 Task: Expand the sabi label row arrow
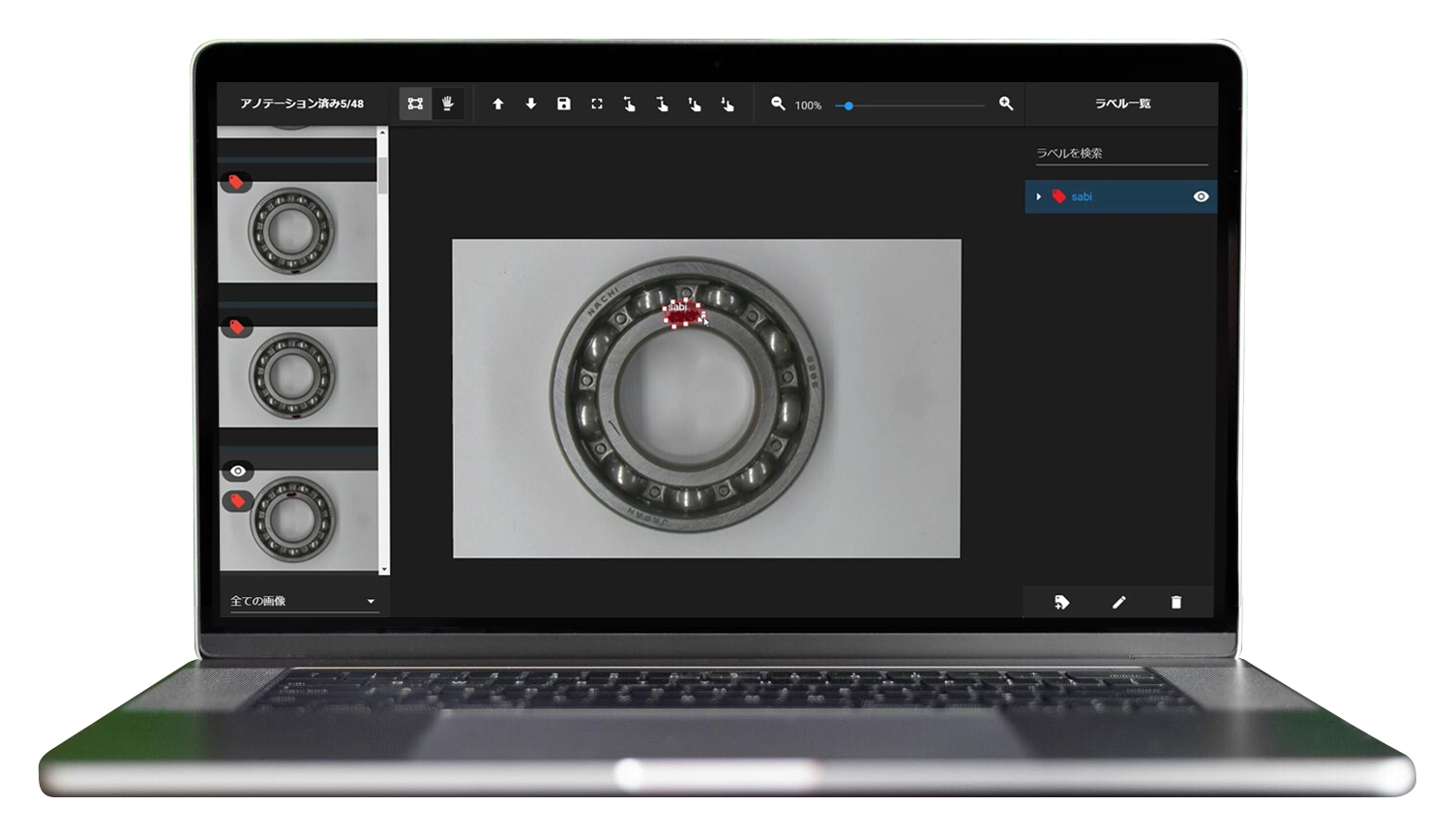(1039, 196)
